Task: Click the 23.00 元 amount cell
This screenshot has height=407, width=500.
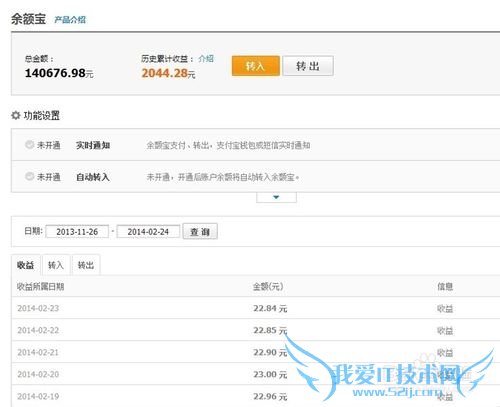Action: [x=270, y=374]
